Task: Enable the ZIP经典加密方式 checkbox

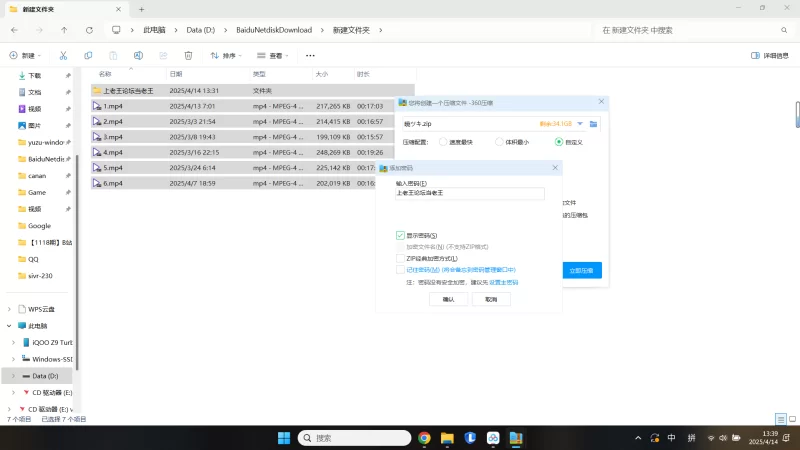Action: (x=400, y=258)
